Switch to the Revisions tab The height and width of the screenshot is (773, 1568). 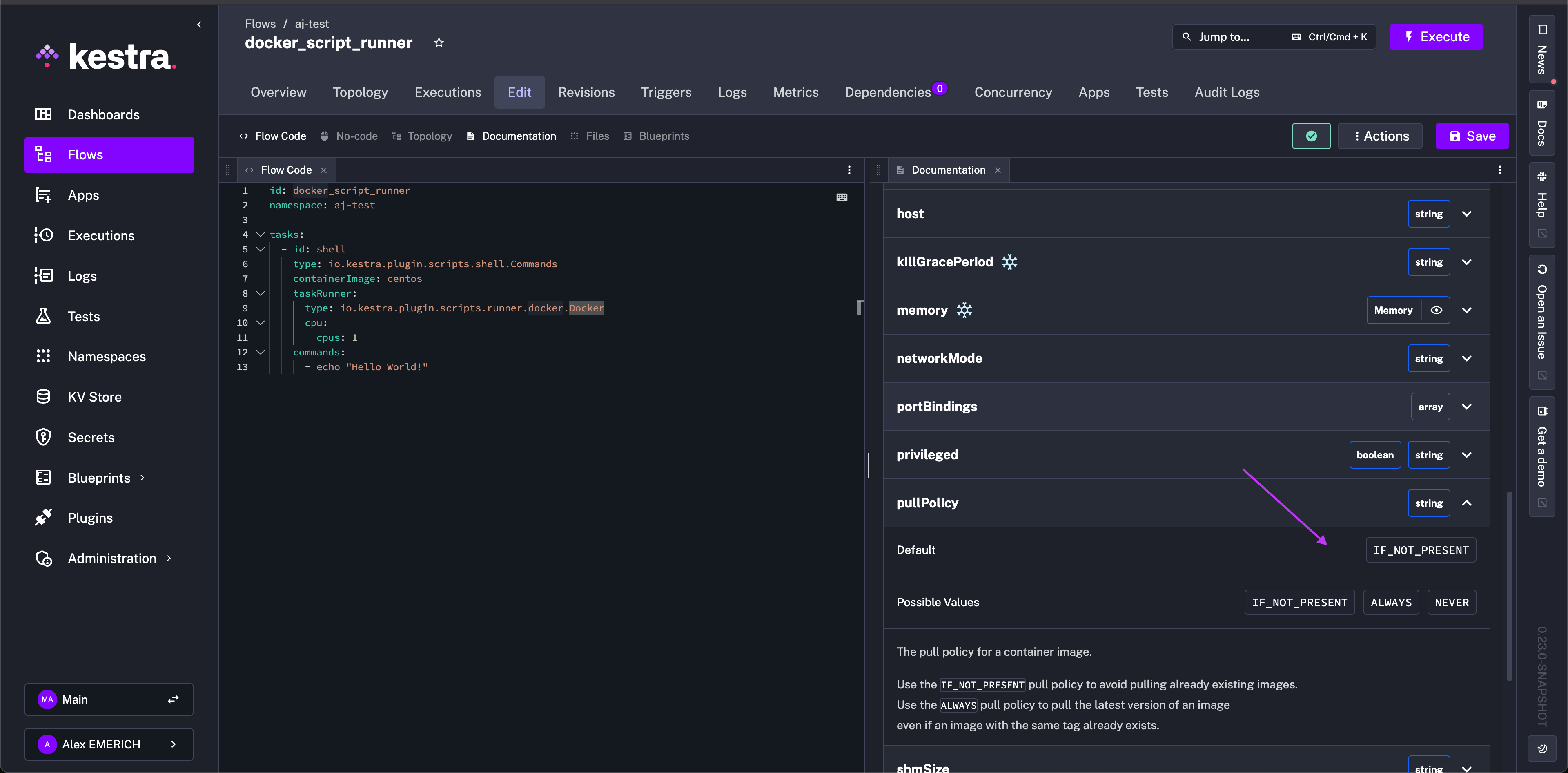tap(586, 92)
